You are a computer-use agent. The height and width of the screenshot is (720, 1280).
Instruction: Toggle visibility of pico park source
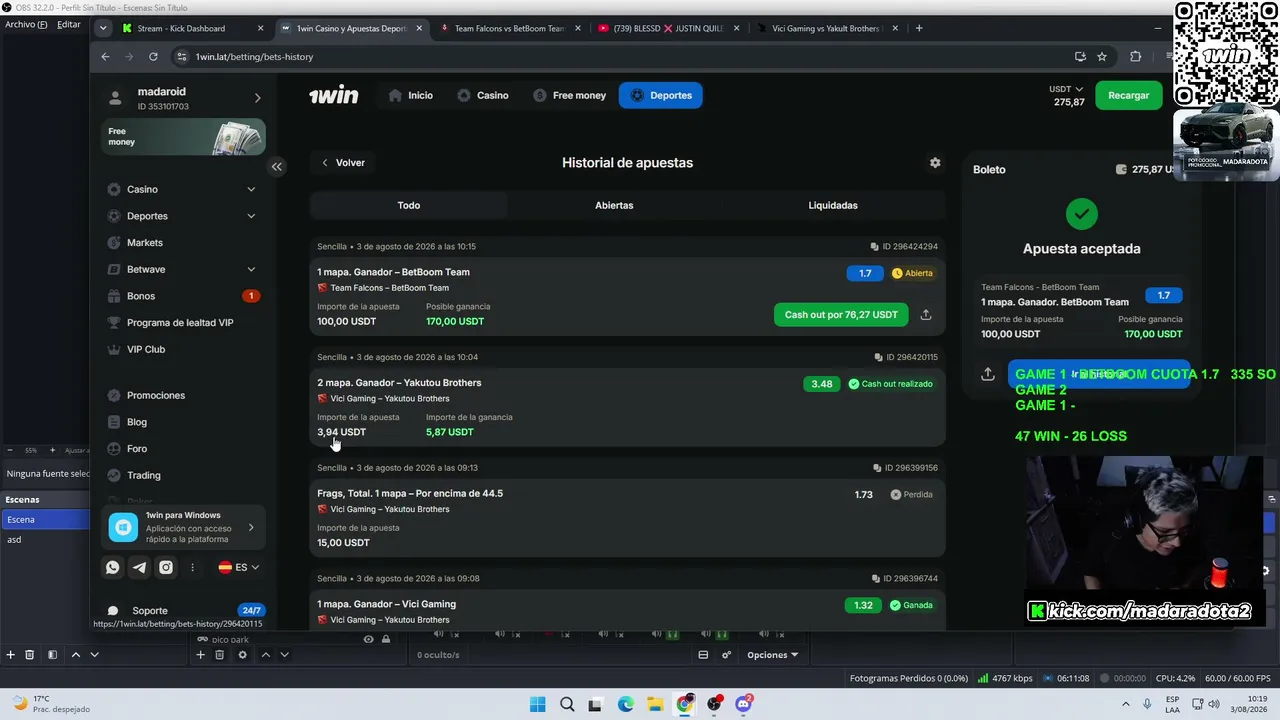[x=369, y=639]
